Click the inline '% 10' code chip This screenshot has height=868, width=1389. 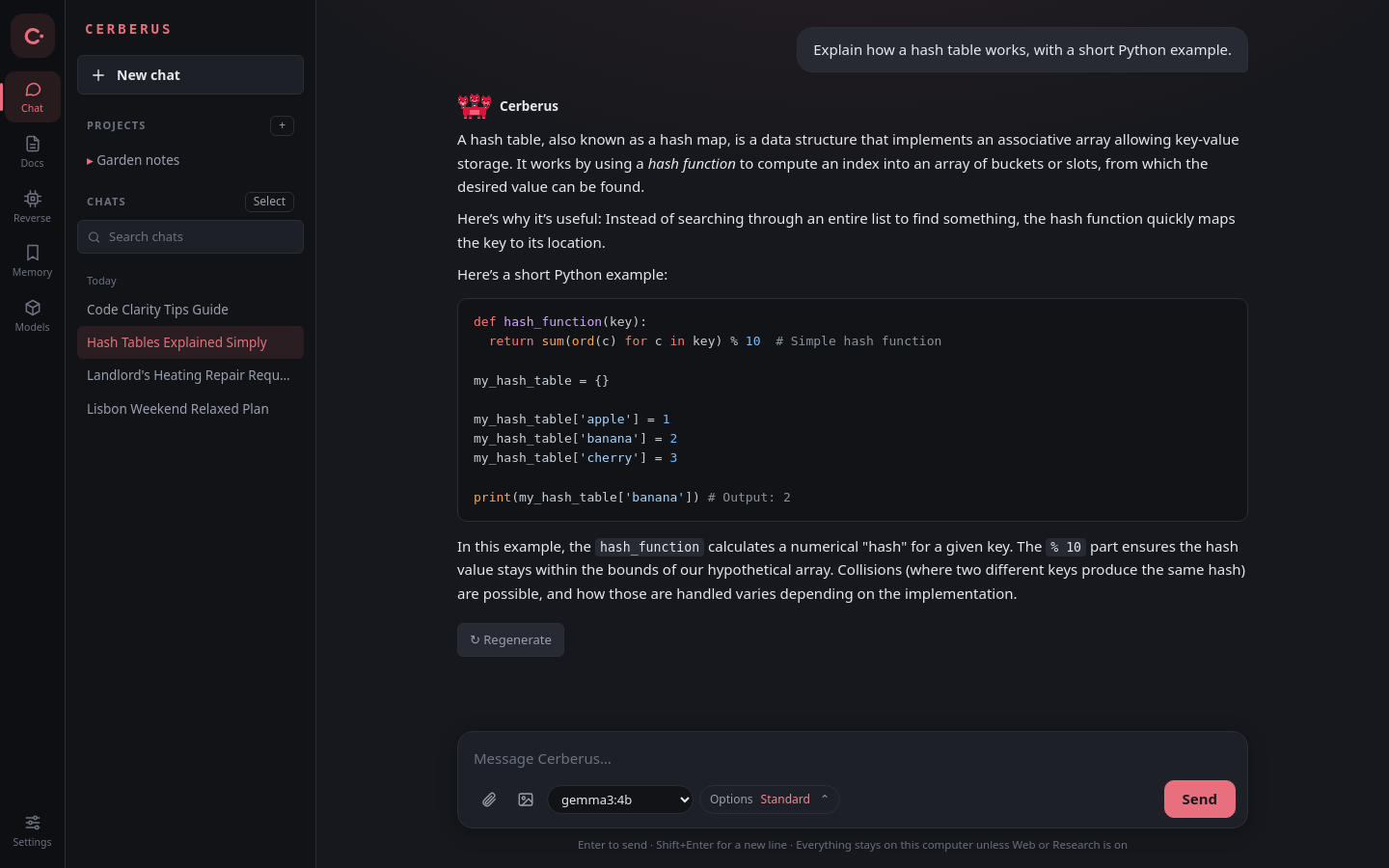coord(1066,547)
